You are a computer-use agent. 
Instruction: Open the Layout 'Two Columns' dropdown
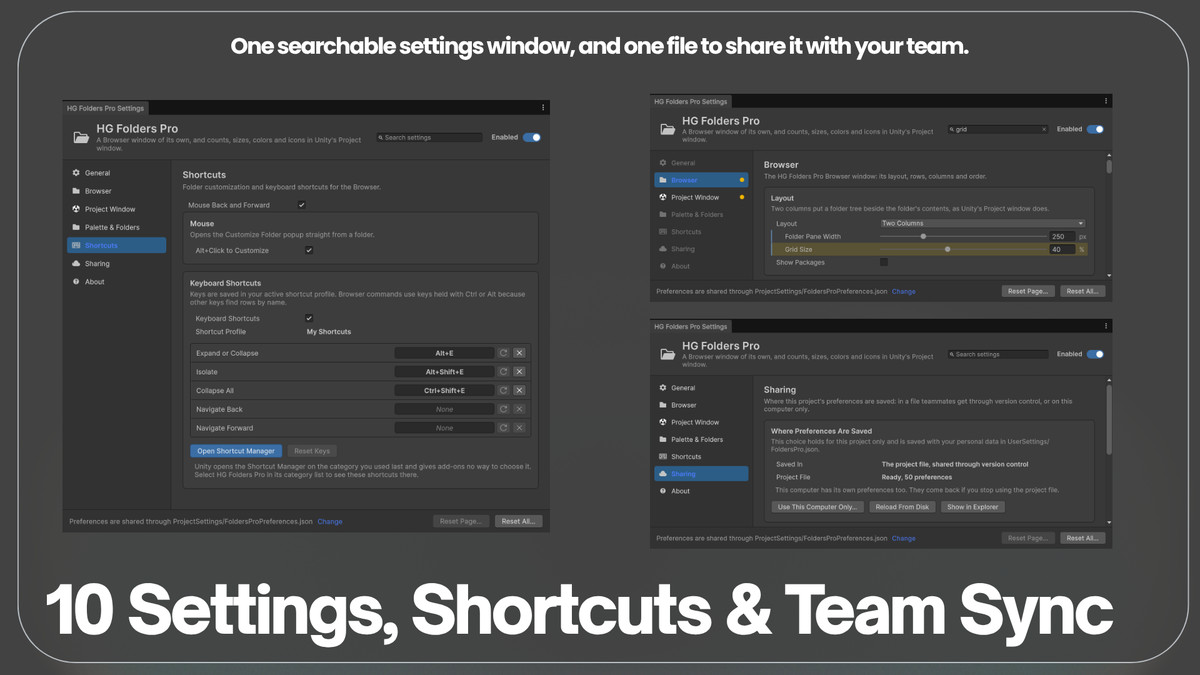pos(982,223)
